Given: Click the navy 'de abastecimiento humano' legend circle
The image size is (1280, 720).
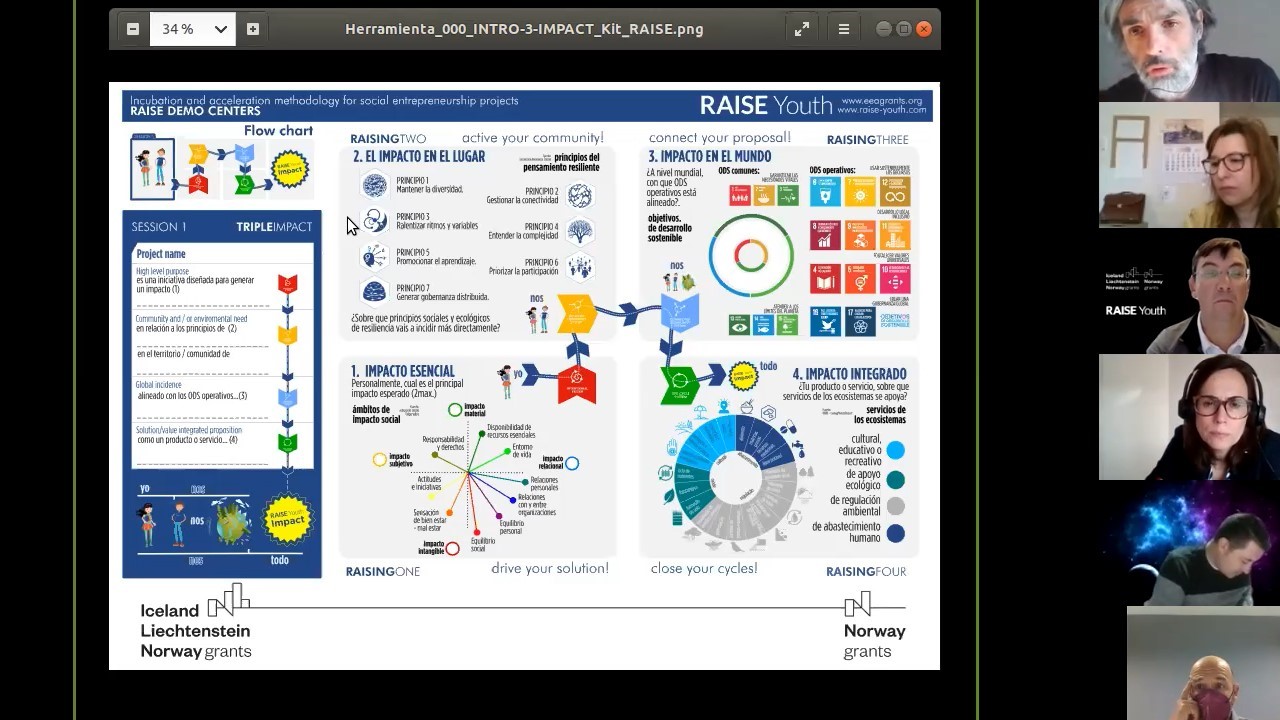Looking at the screenshot, I should (895, 534).
